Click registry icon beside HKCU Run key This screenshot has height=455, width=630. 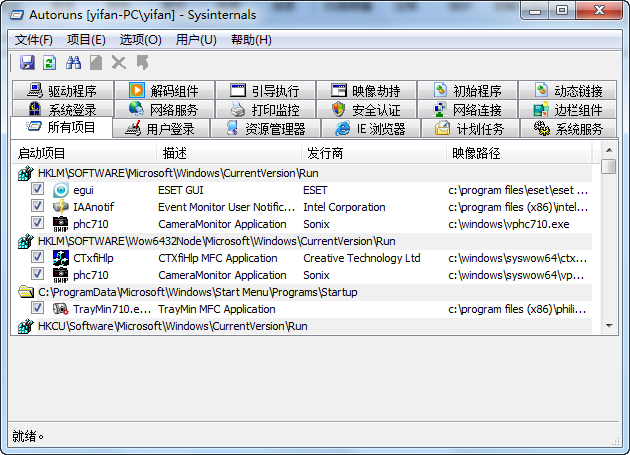(25, 326)
